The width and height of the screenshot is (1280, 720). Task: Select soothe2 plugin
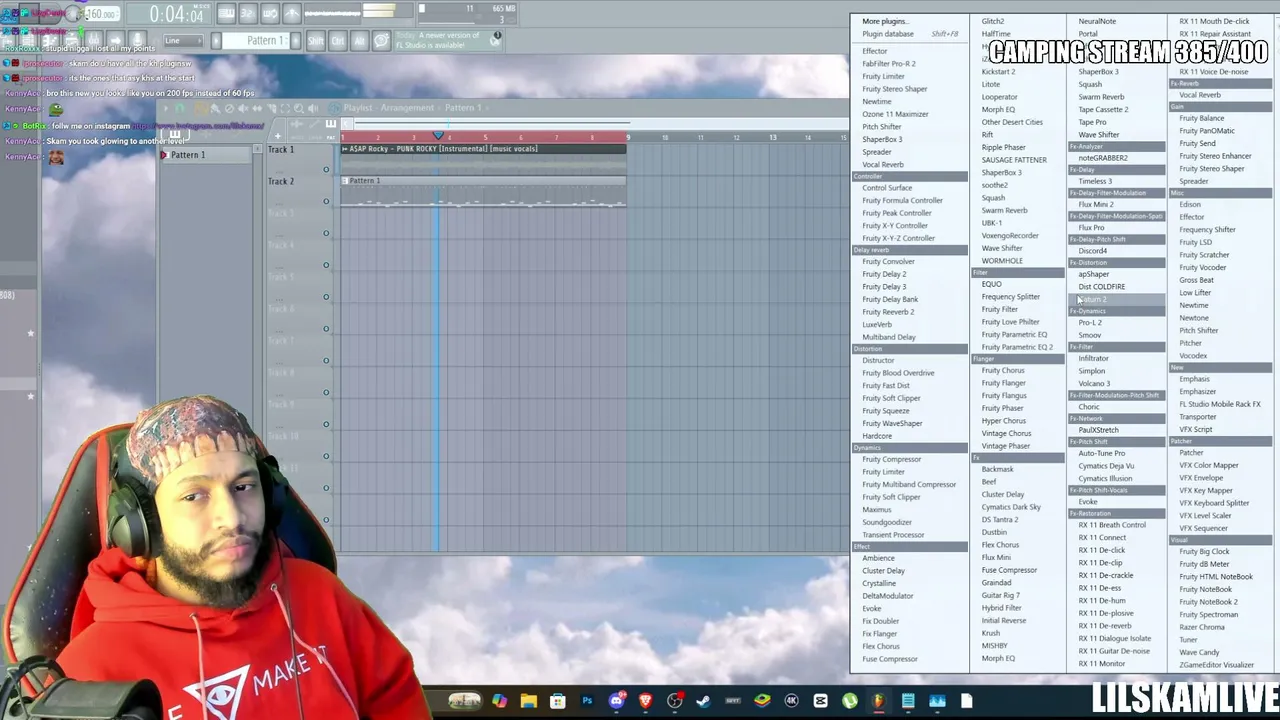994,185
